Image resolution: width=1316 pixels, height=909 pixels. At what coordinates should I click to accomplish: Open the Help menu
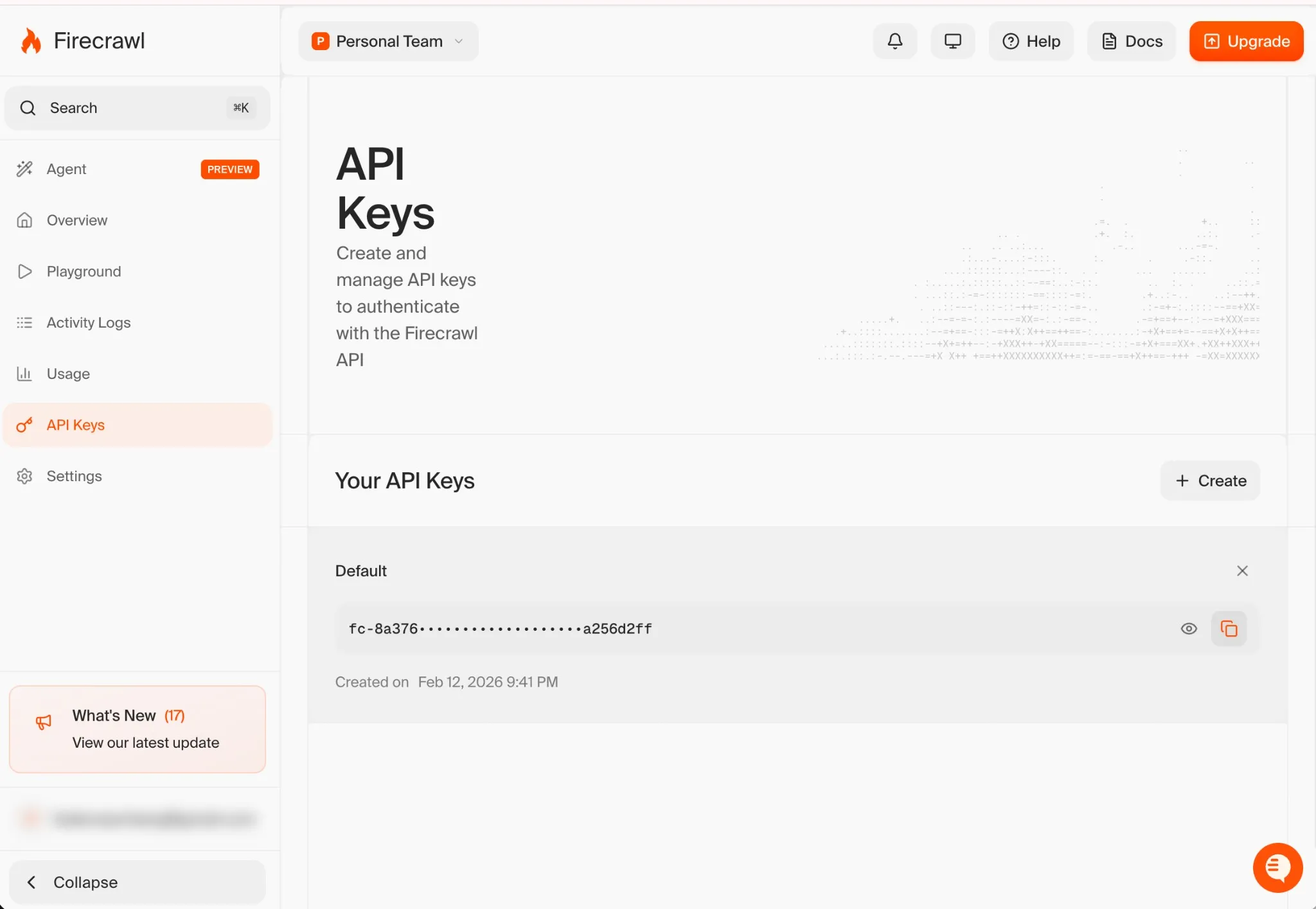pos(1031,41)
